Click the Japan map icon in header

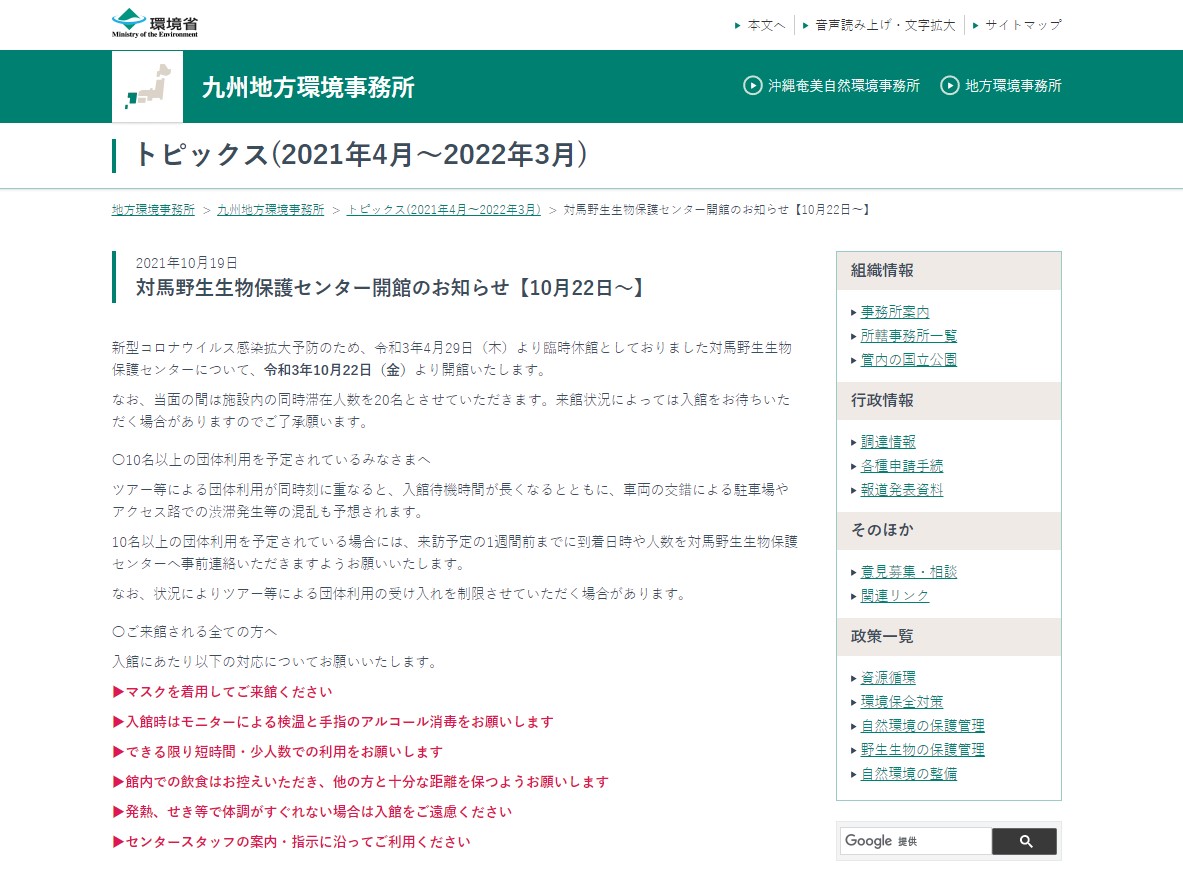[147, 86]
